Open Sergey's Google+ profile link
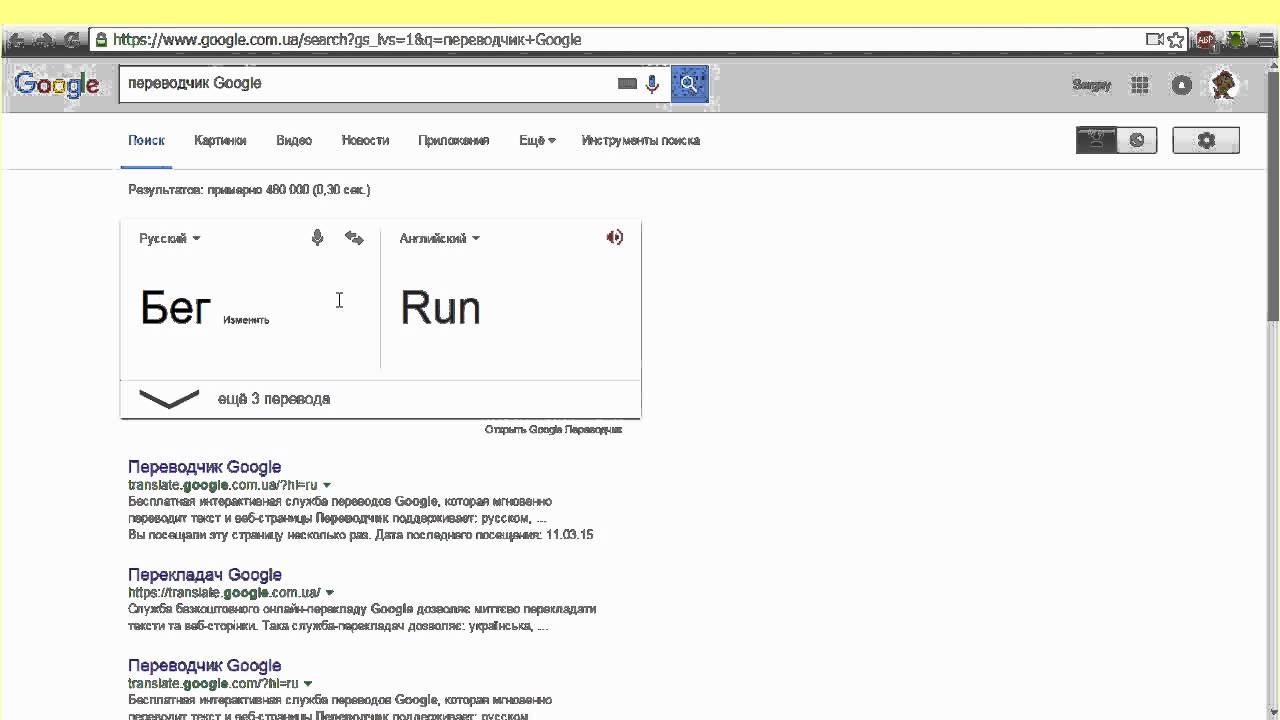Image resolution: width=1280 pixels, height=720 pixels. click(1092, 85)
